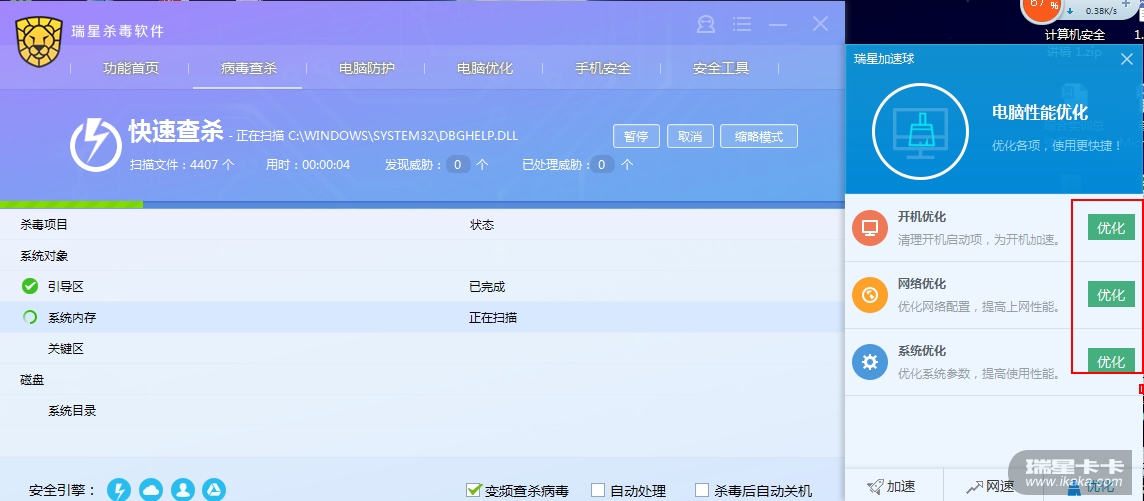Select the 系统目录 scan row
Image resolution: width=1144 pixels, height=501 pixels.
pos(422,411)
